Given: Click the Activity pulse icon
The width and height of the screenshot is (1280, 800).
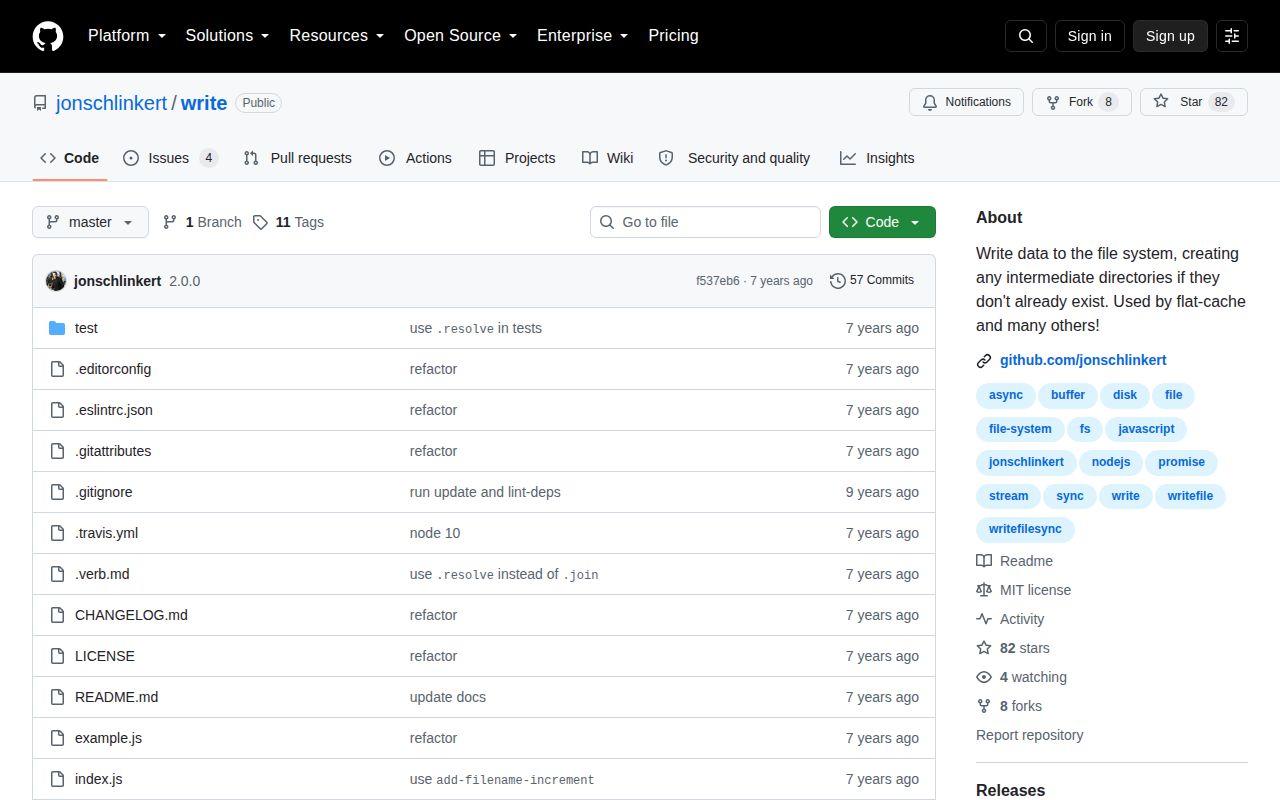Looking at the screenshot, I should pyautogui.click(x=984, y=619).
